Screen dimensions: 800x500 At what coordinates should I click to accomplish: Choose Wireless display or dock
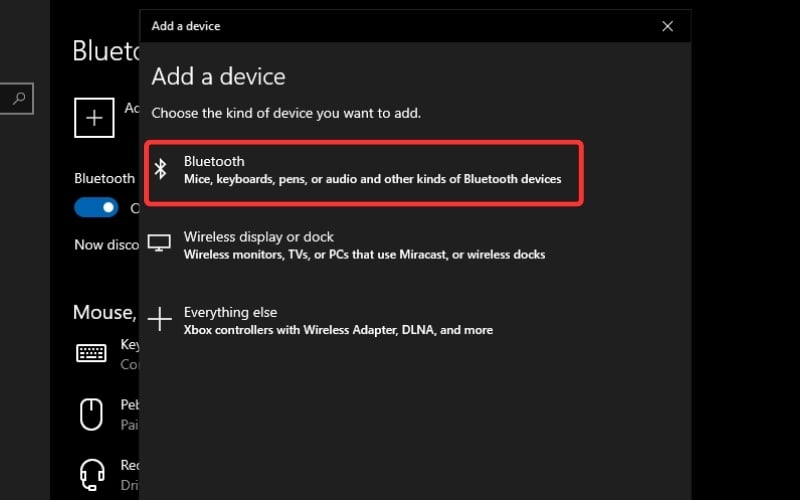(x=258, y=237)
